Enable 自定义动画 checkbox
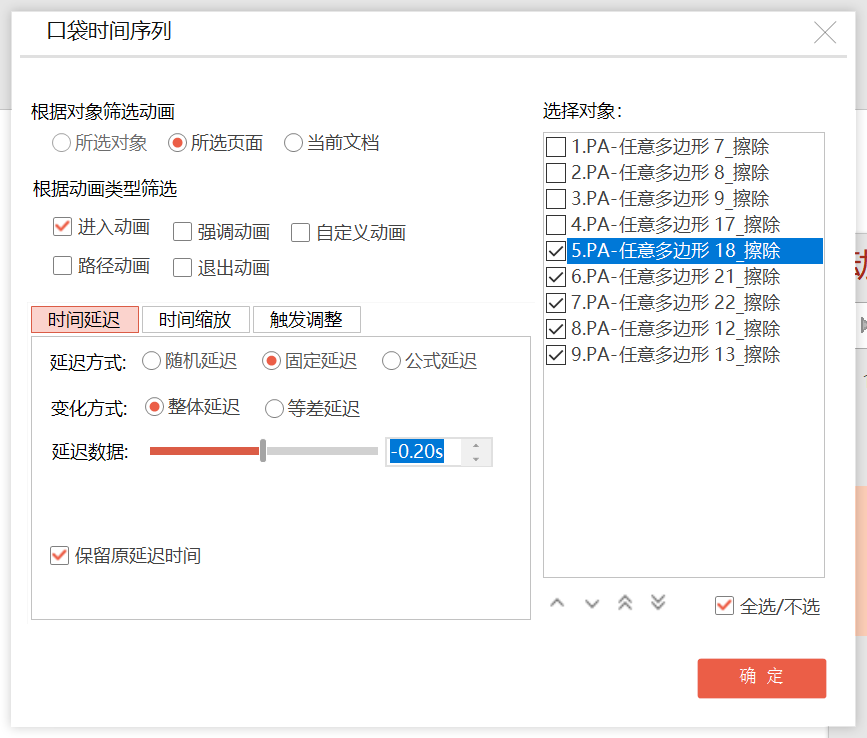 pos(300,233)
